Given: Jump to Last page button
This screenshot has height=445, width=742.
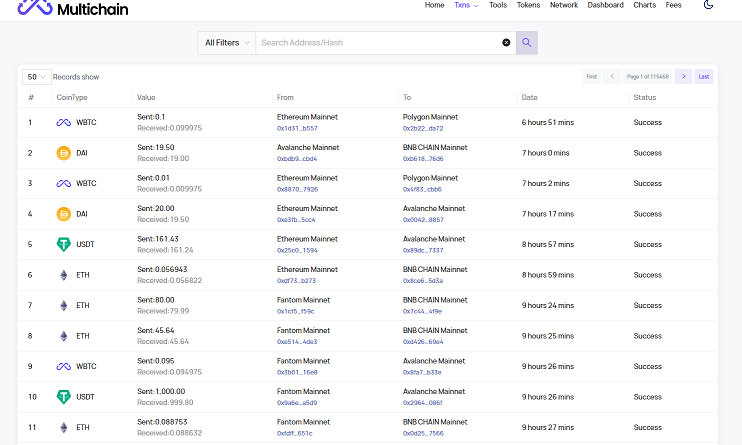Looking at the screenshot, I should (704, 77).
